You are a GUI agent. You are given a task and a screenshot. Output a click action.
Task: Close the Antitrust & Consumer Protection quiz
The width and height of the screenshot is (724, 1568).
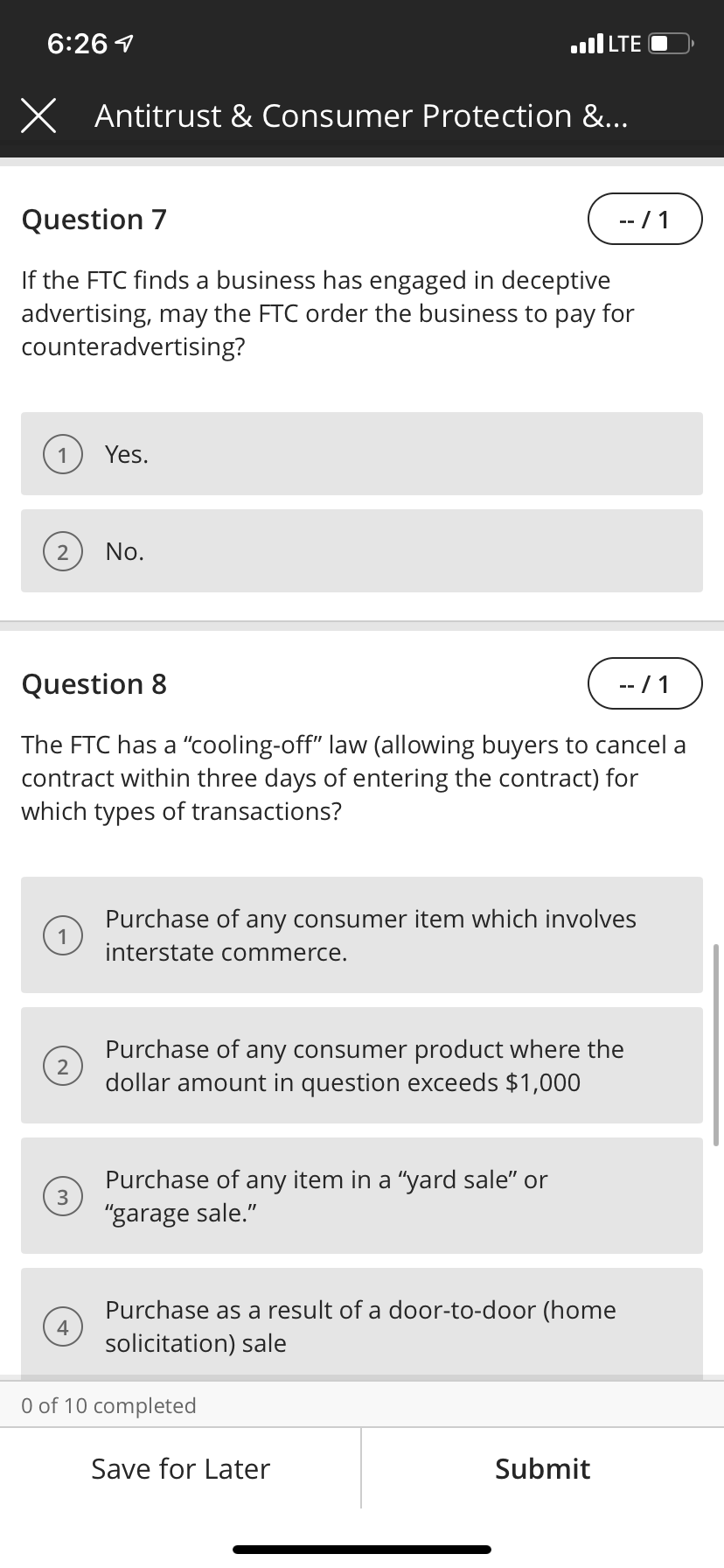coord(39,115)
